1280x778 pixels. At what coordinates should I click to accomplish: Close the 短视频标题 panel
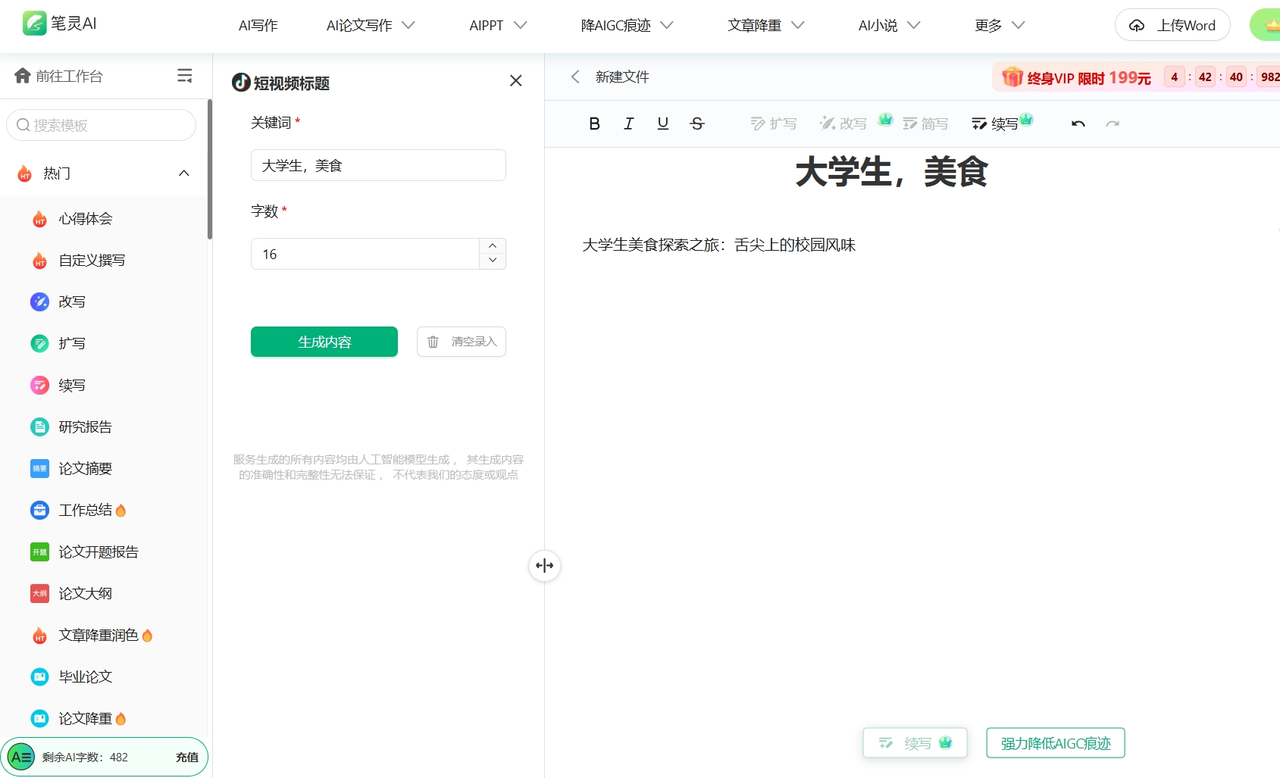tap(516, 81)
